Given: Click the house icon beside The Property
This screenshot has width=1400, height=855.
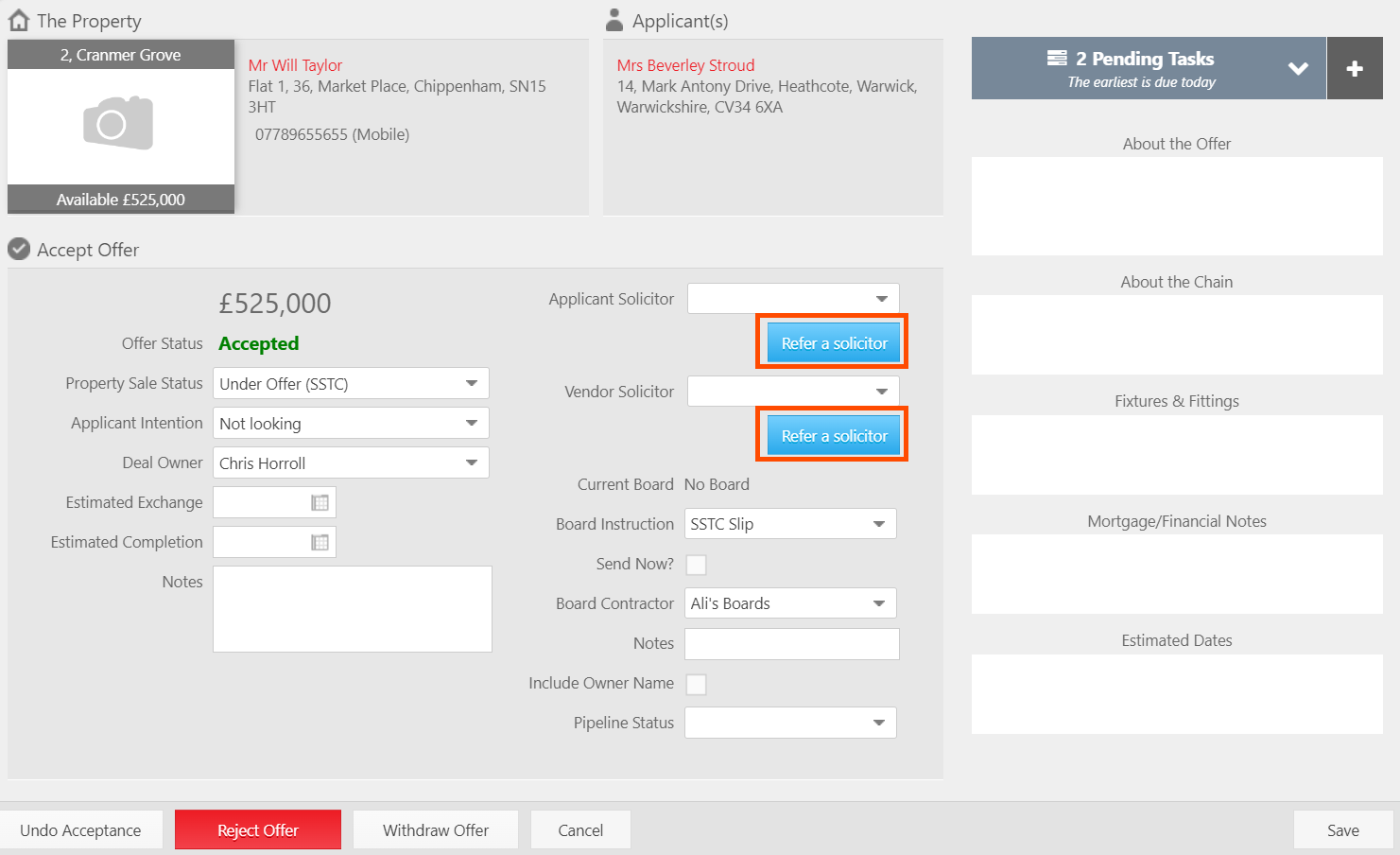Looking at the screenshot, I should pos(19,20).
